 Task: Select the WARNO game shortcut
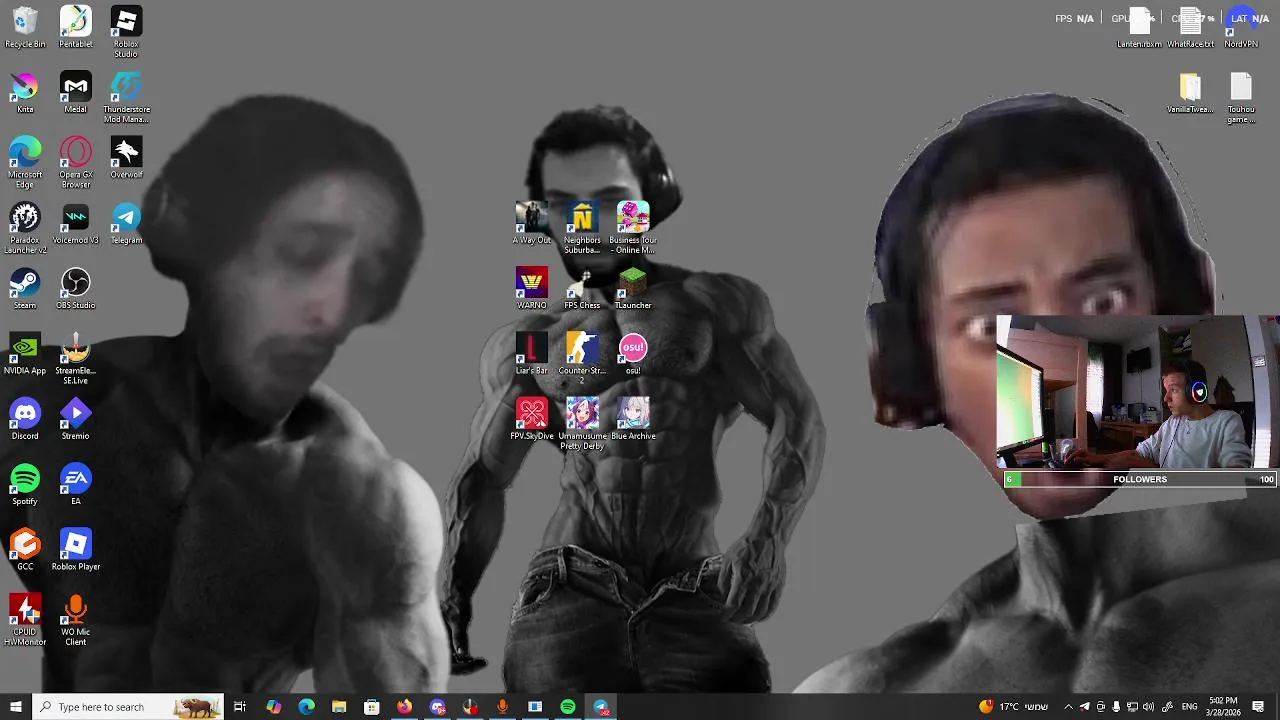tap(532, 288)
